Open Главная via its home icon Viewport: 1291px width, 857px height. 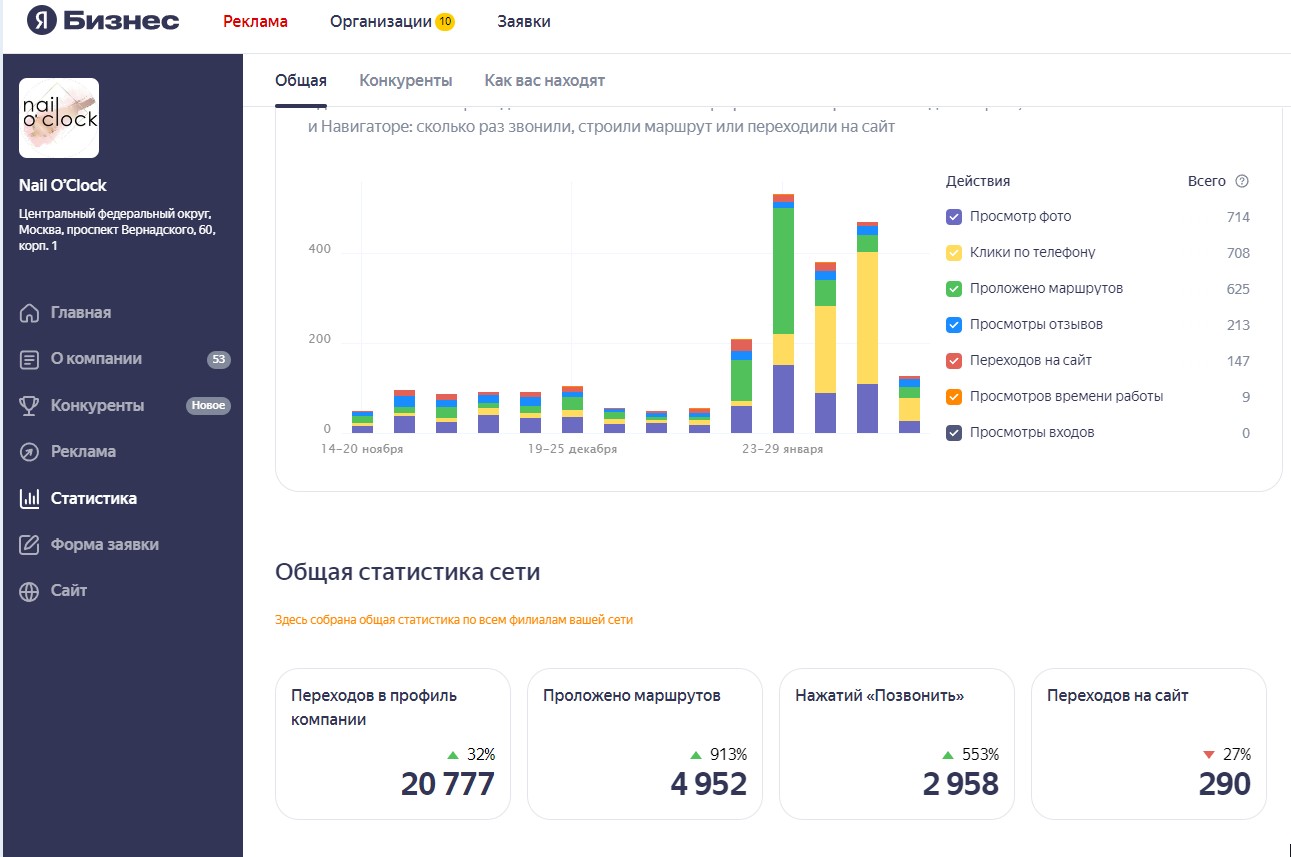click(x=30, y=313)
